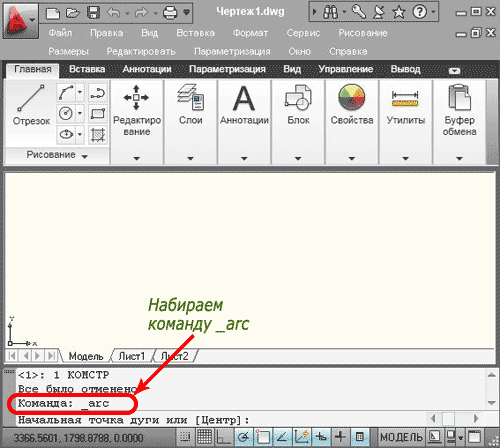500x448 pixels.
Task: Expand the polyline tool dropdown arrow
Action: tap(80, 92)
